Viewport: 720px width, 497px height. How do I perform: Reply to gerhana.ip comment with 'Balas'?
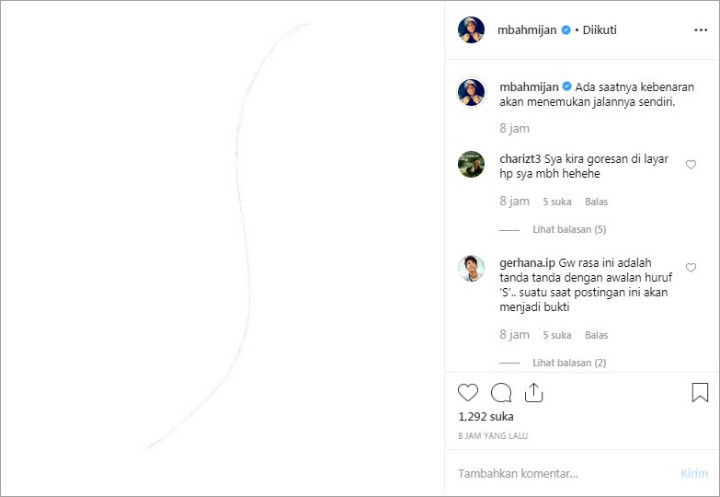pyautogui.click(x=596, y=335)
